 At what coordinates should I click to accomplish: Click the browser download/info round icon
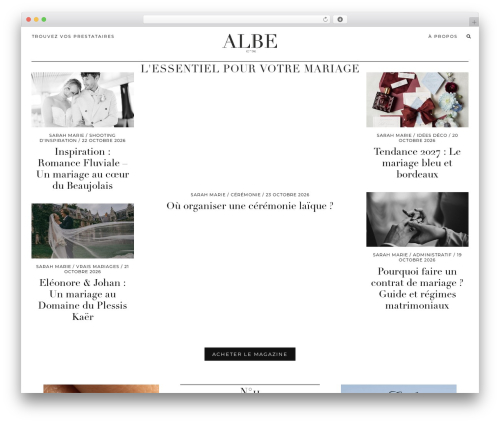tap(340, 20)
